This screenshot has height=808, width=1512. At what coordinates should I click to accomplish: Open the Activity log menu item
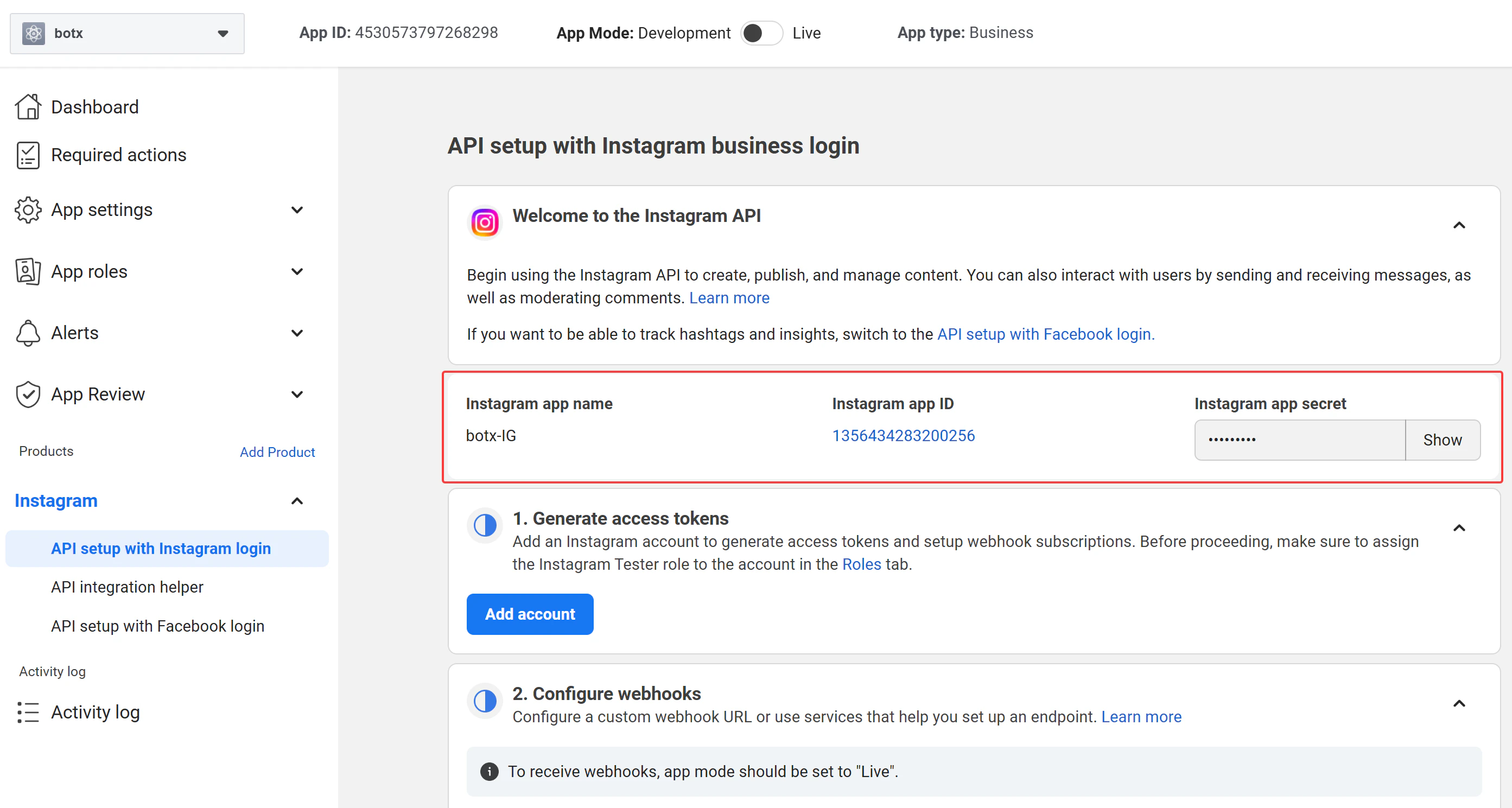coord(95,712)
